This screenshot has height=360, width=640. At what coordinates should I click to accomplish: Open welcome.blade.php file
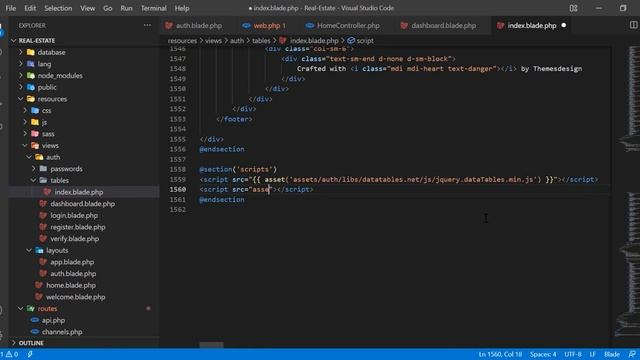[x=76, y=297]
